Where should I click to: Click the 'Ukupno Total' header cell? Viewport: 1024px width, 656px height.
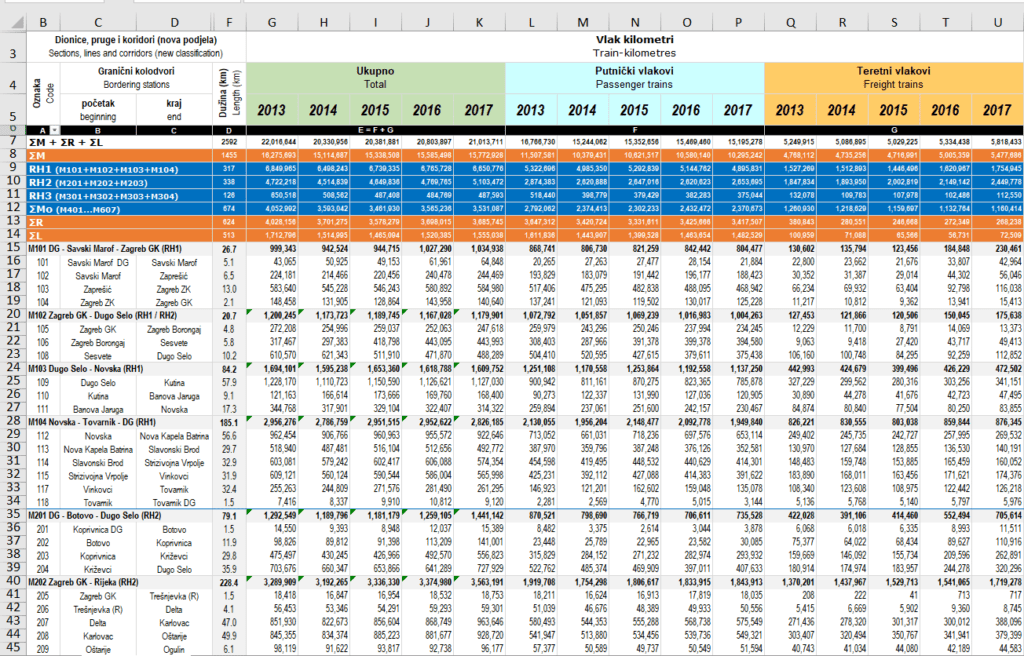tap(376, 78)
